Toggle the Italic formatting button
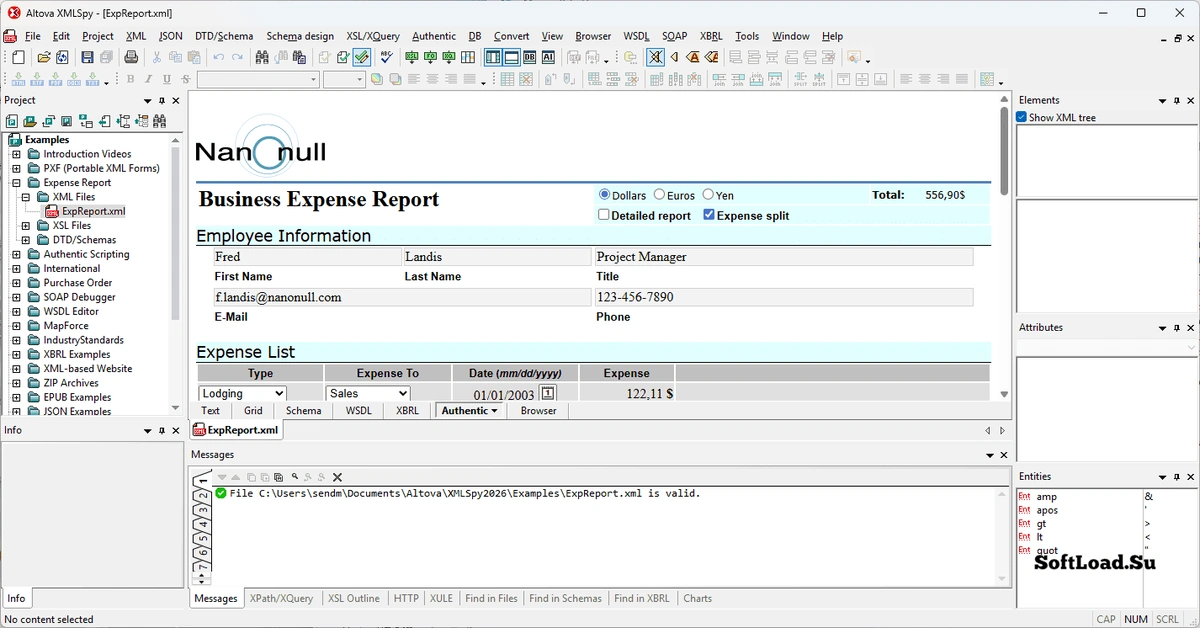The width and height of the screenshot is (1200, 628). tap(148, 80)
